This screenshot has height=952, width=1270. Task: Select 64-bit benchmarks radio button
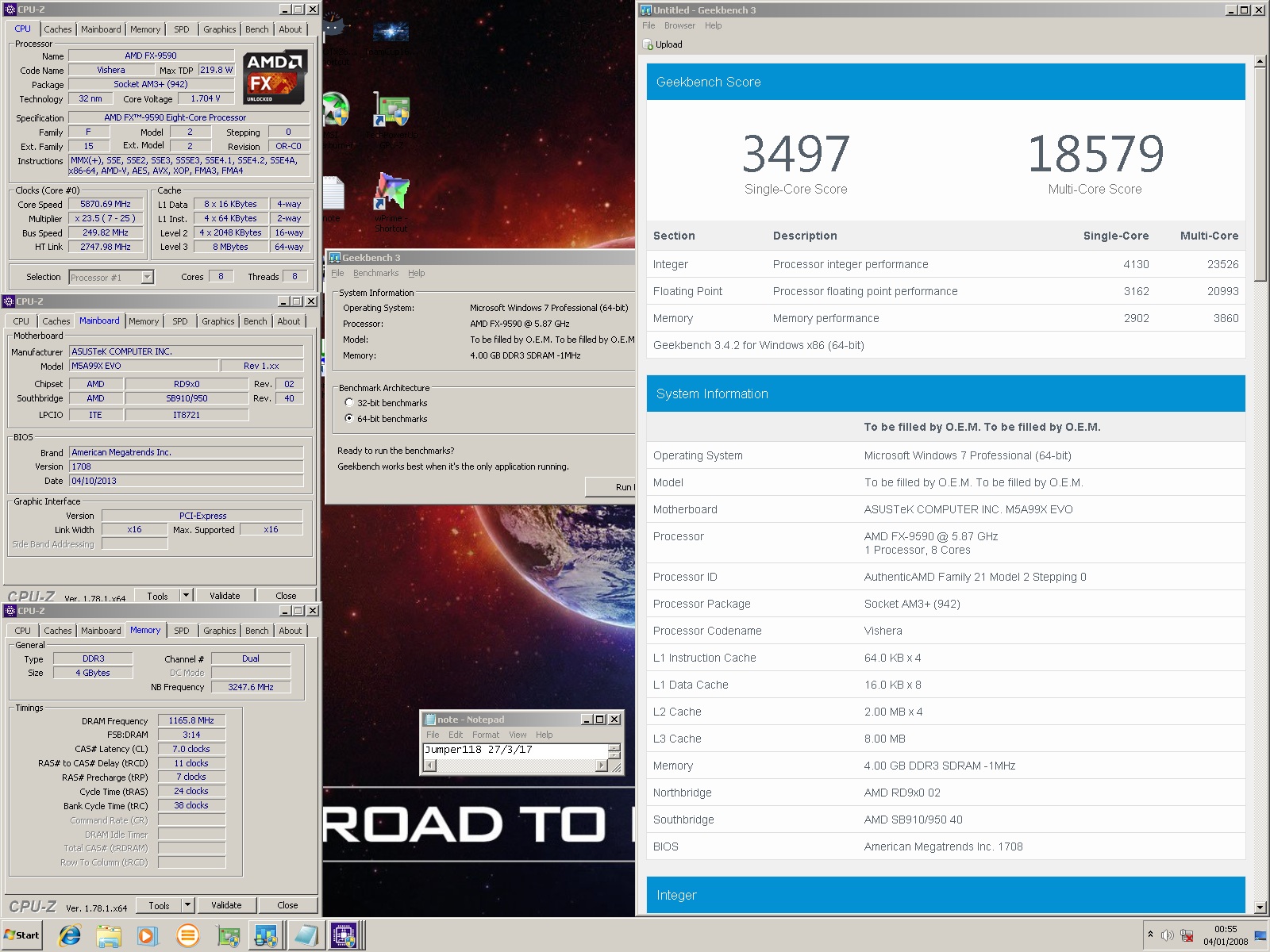349,419
